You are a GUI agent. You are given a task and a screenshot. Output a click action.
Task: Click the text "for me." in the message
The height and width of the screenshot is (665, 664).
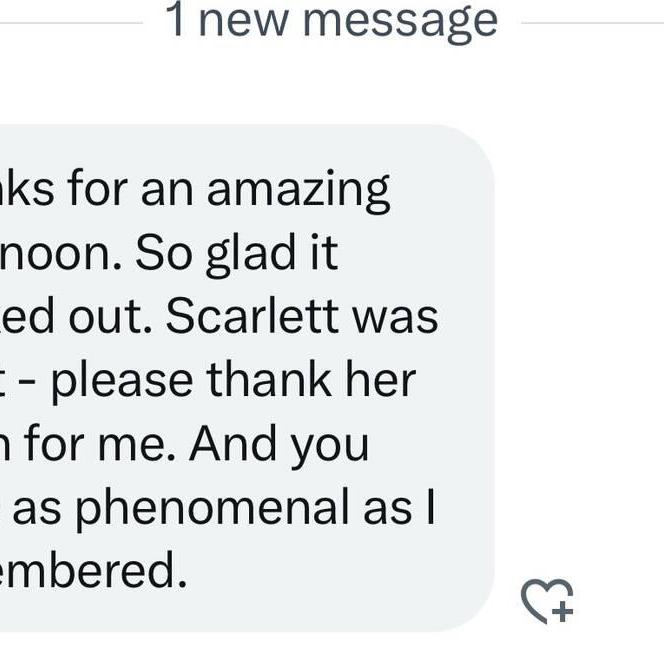click(100, 443)
